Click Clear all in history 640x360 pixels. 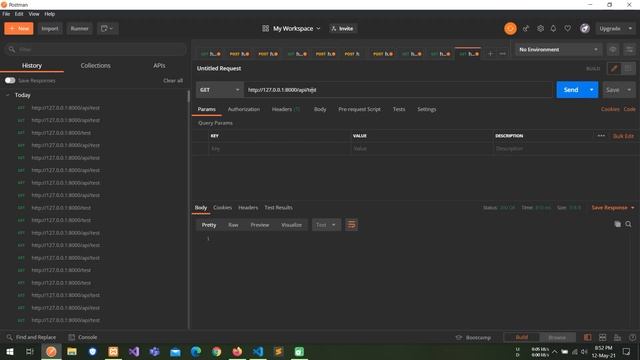(x=173, y=80)
